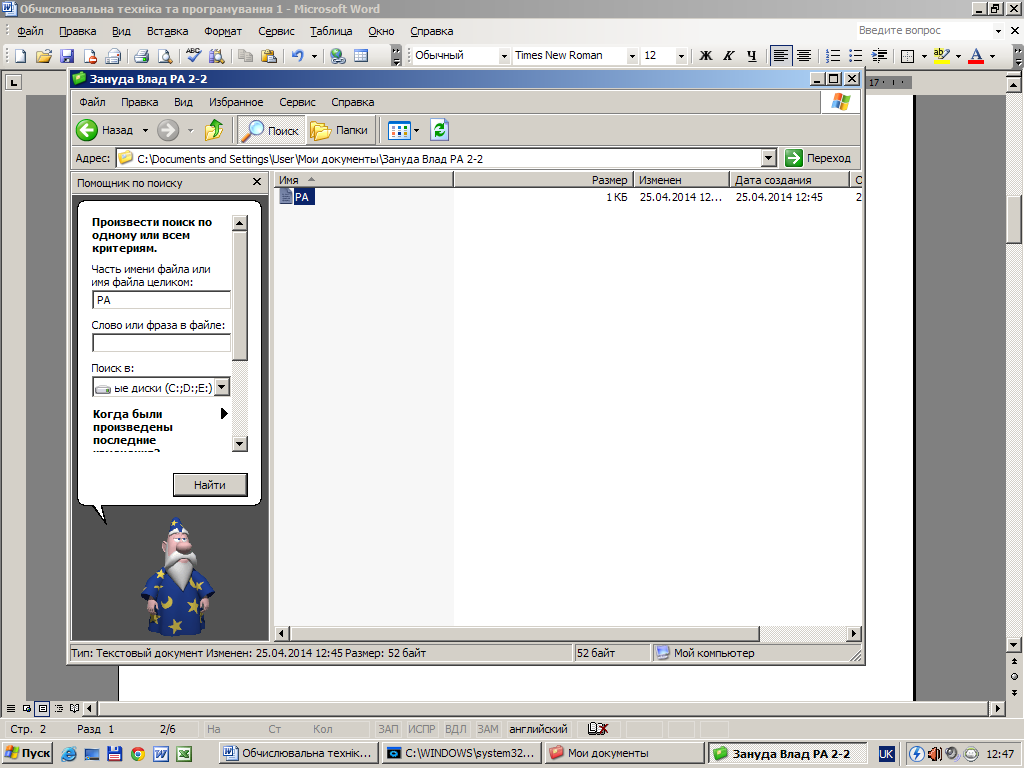The height and width of the screenshot is (768, 1024).
Task: Apply bold formatting with Ж button
Action: (705, 56)
